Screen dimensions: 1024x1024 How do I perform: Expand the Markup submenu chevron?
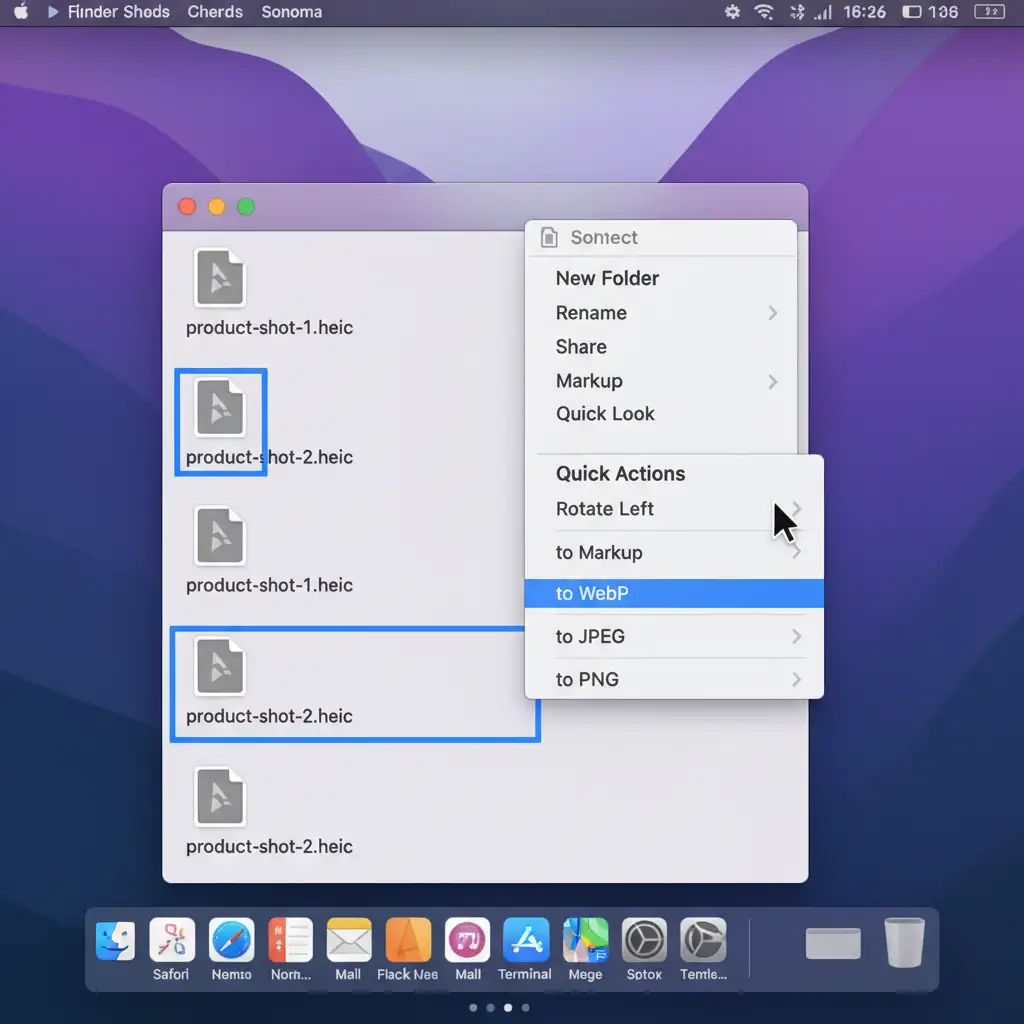[x=772, y=381]
